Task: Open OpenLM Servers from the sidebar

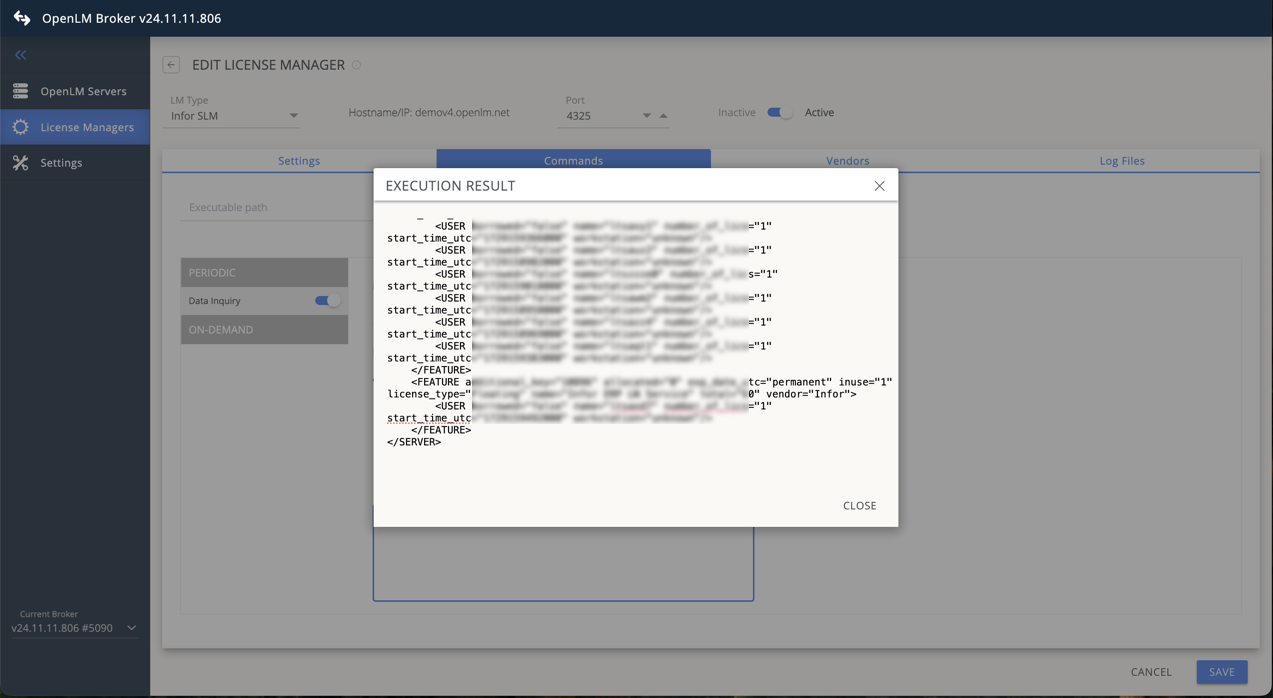Action: click(70, 91)
